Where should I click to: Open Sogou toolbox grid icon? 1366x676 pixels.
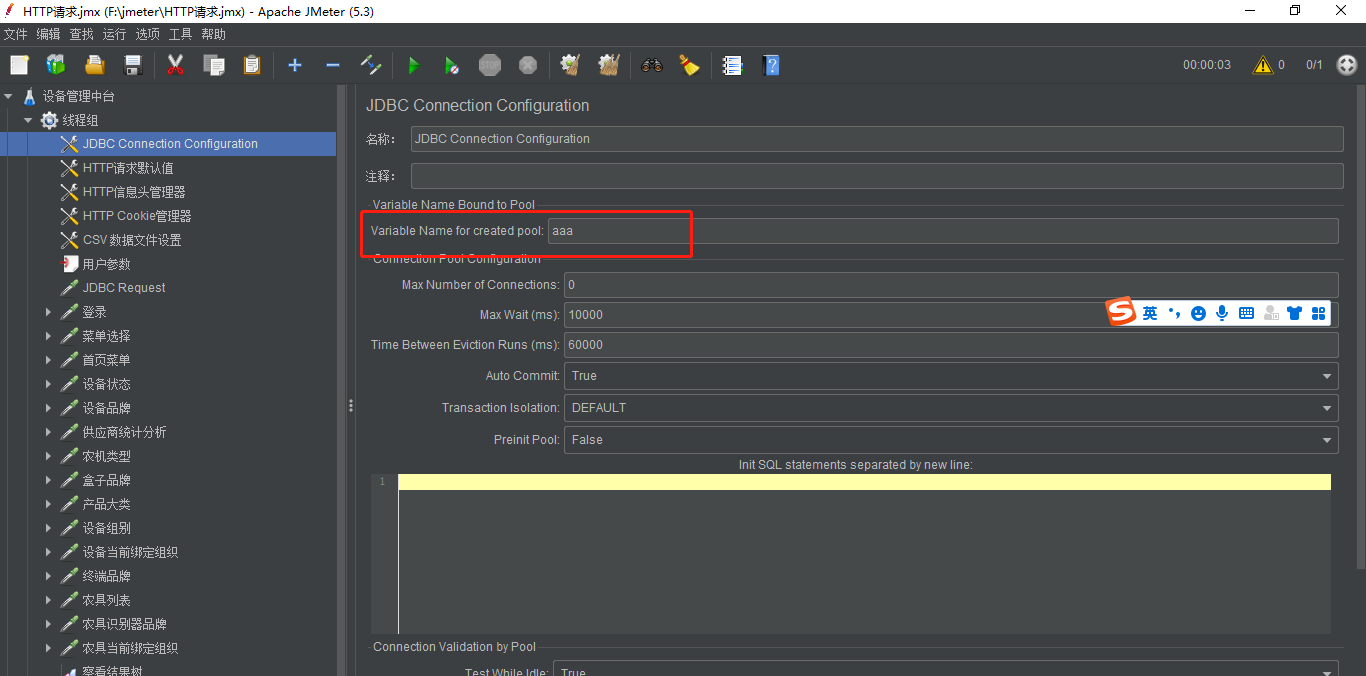(1319, 313)
